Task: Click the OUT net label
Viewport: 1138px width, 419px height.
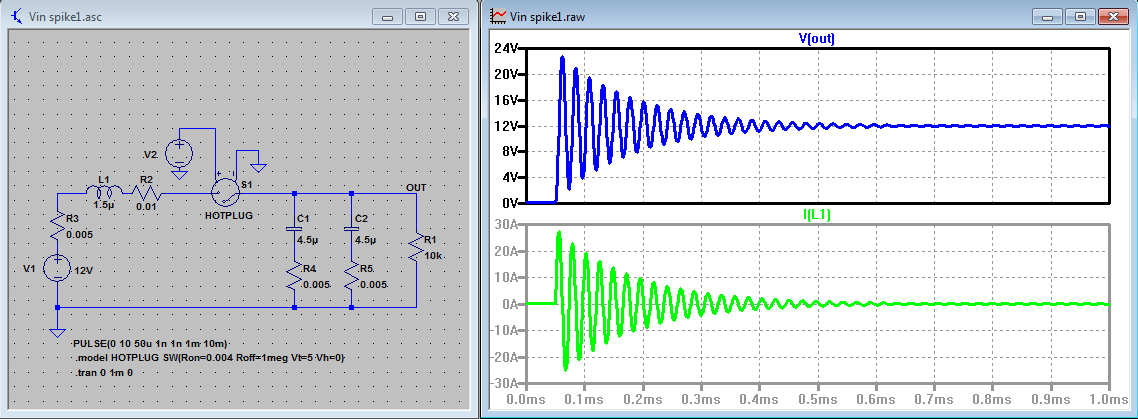Action: (415, 186)
